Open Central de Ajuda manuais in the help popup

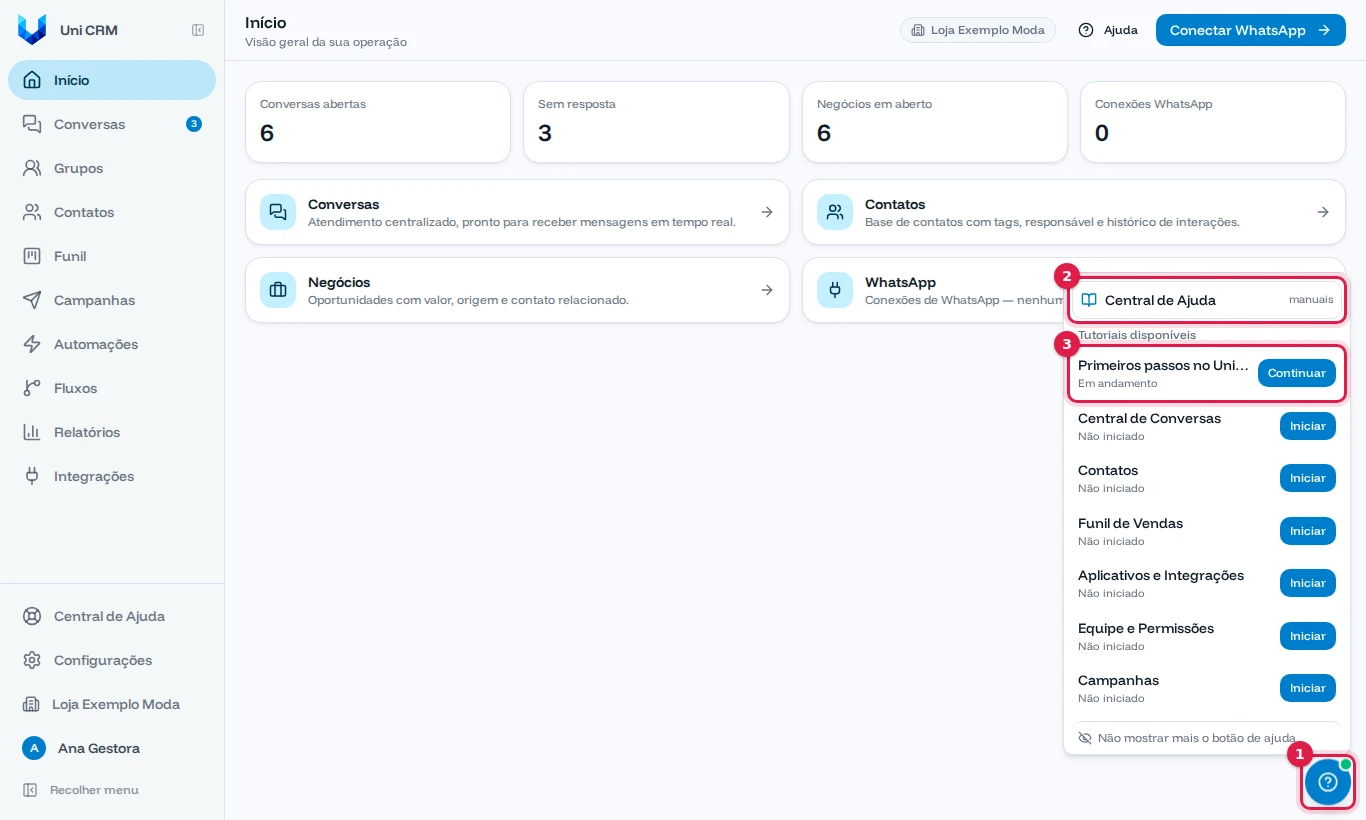click(x=1207, y=300)
